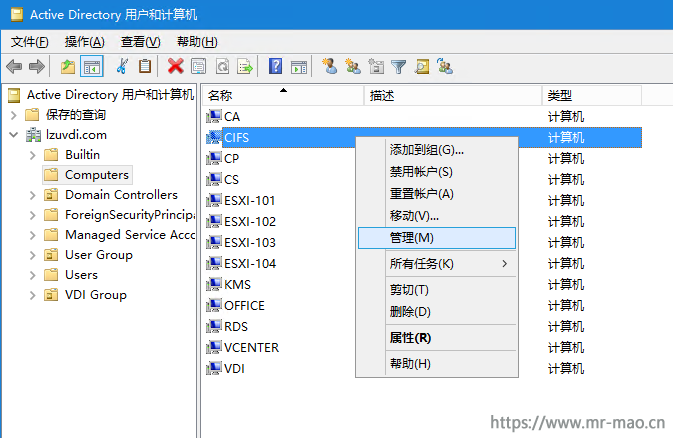Image resolution: width=673 pixels, height=438 pixels.
Task: Click the Active Directory root node icon
Action: (14, 95)
